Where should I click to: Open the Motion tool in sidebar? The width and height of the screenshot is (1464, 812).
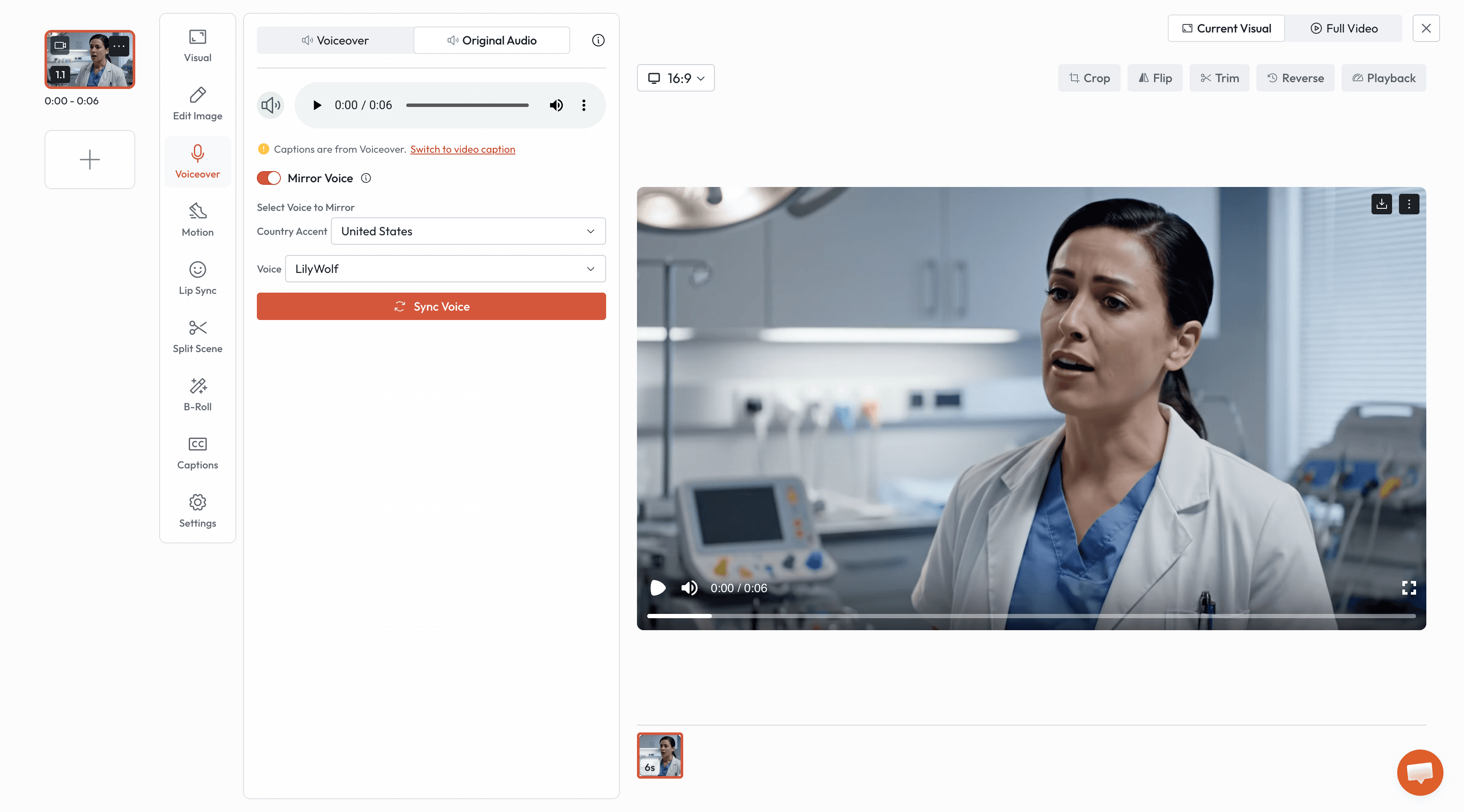(x=197, y=220)
